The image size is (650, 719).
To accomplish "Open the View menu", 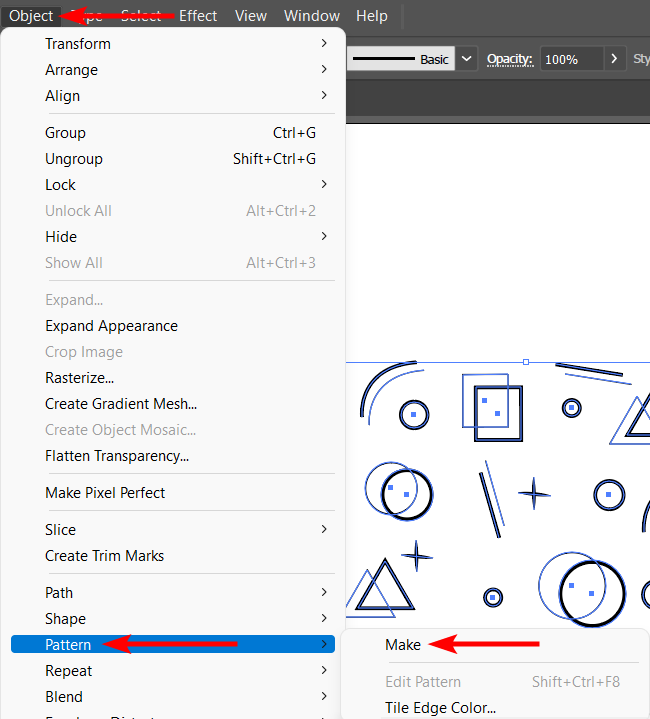I will 250,16.
